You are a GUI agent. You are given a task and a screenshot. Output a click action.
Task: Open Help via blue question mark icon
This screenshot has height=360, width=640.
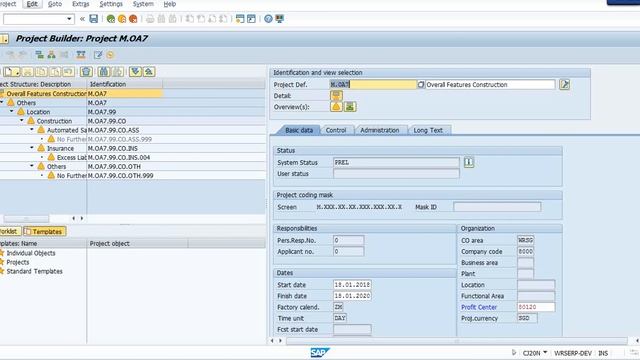pyautogui.click(x=268, y=19)
